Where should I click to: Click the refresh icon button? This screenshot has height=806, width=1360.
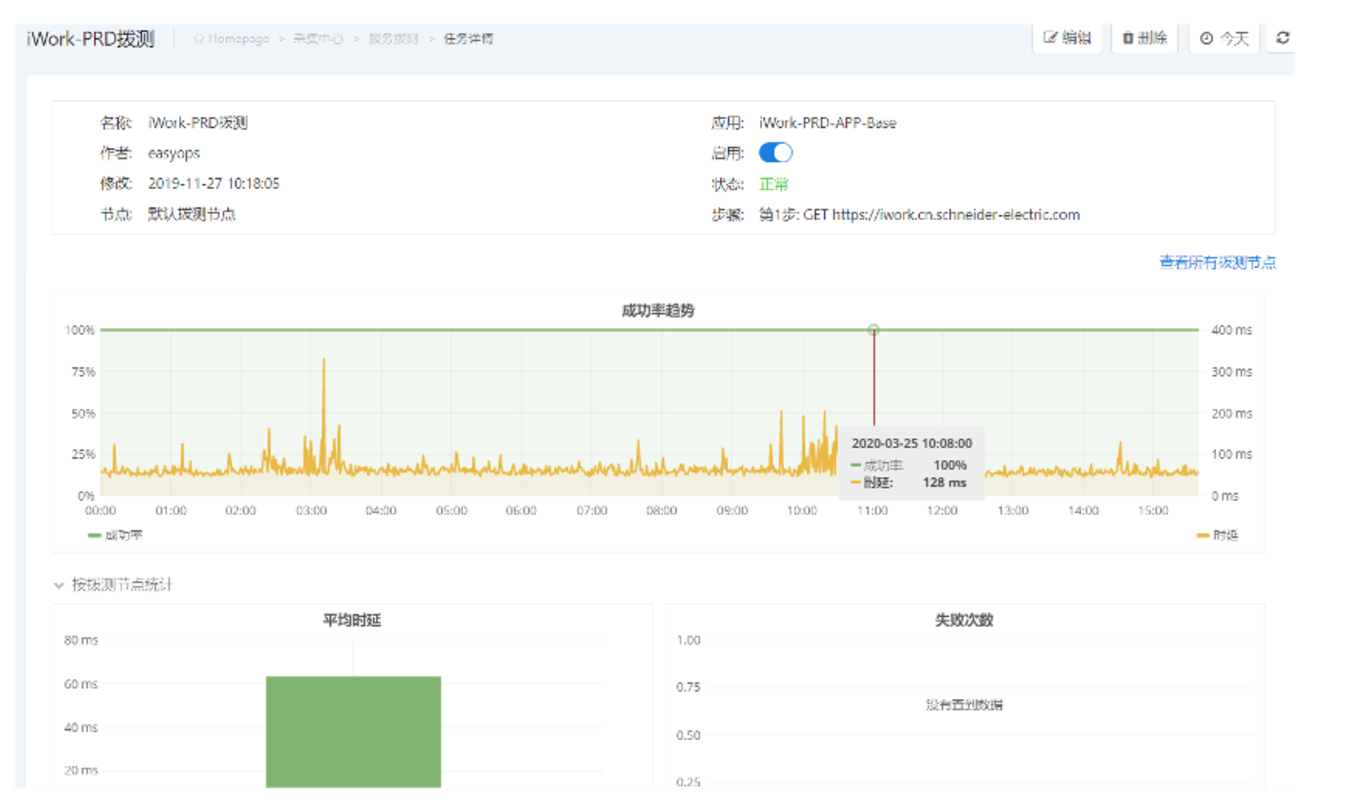pyautogui.click(x=1283, y=38)
